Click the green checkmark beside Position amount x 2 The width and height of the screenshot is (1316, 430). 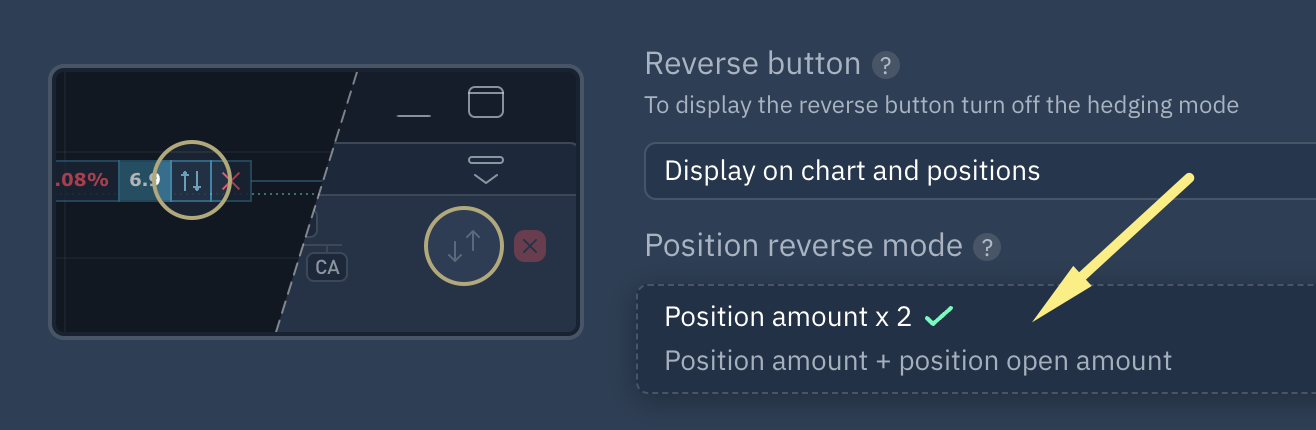point(938,317)
